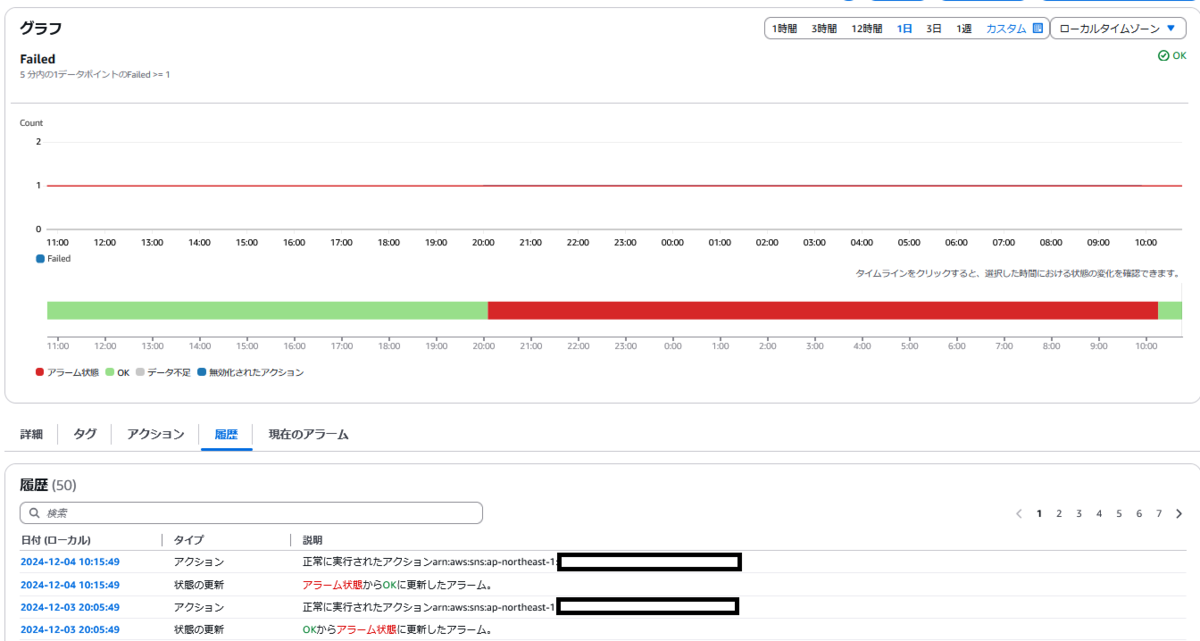Image resolution: width=1200 pixels, height=641 pixels.
Task: Open the 2024-12-04 10:15:49 アクション entry
Action: coord(70,562)
